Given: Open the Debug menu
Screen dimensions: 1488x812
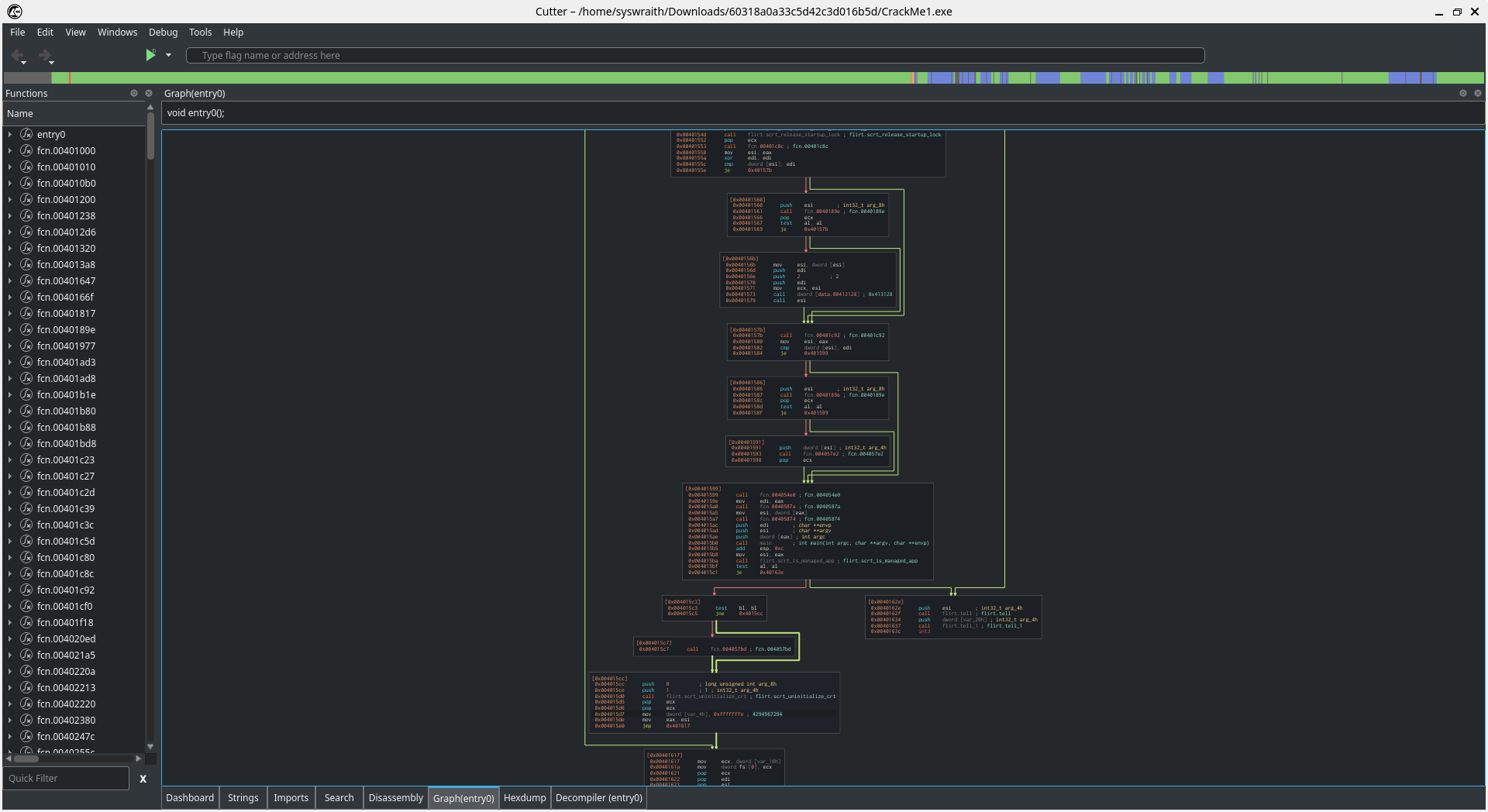Looking at the screenshot, I should (163, 33).
